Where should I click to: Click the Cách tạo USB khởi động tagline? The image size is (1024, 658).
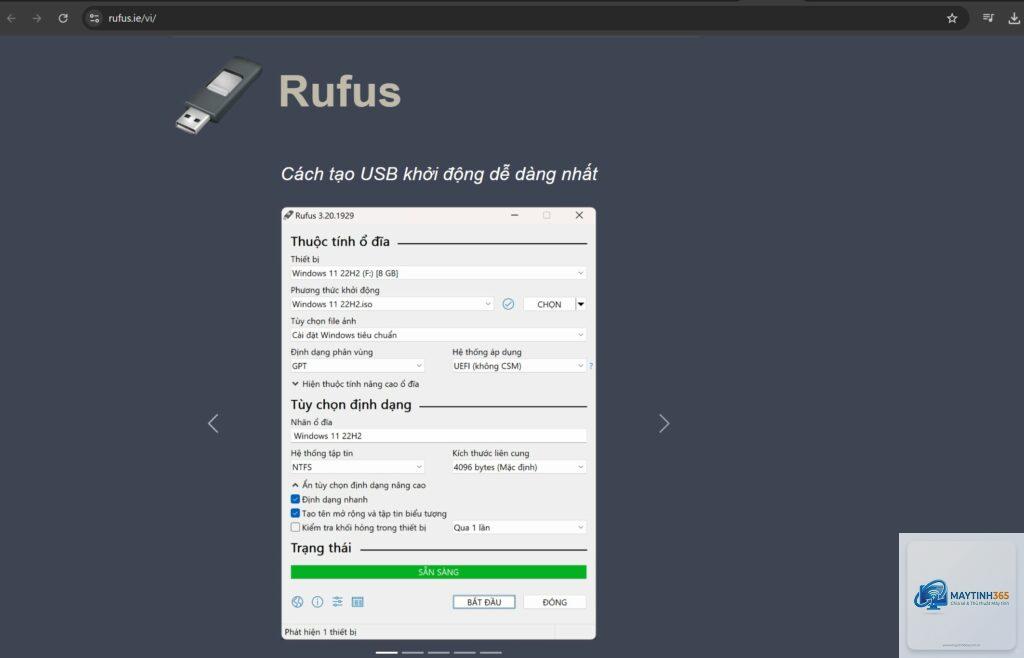coord(439,174)
